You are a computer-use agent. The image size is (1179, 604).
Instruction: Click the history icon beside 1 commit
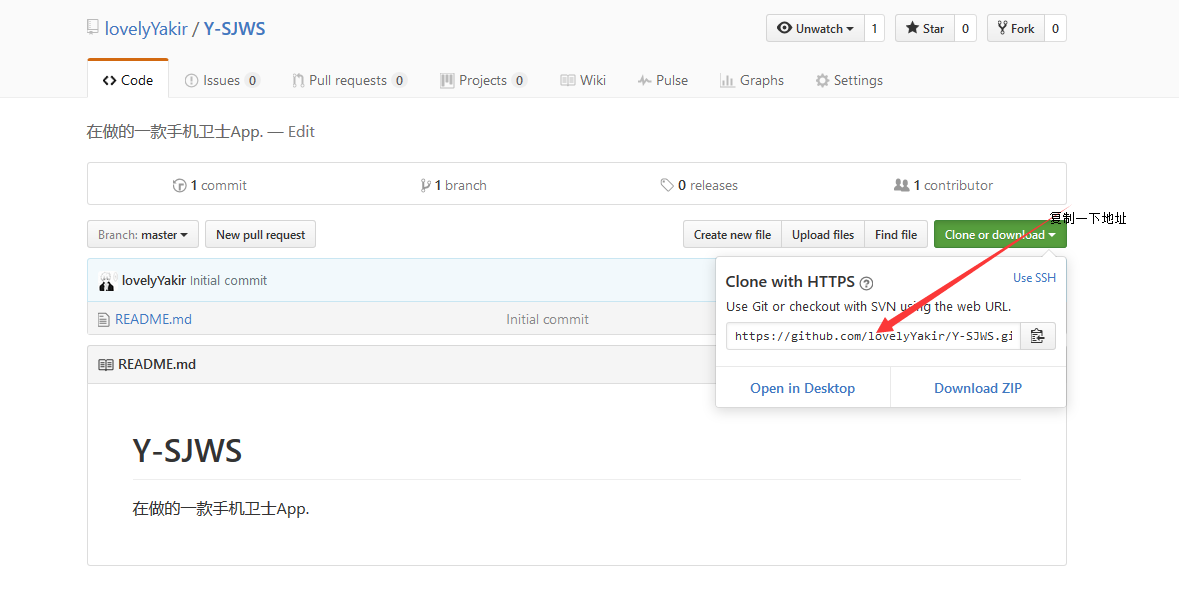(180, 185)
